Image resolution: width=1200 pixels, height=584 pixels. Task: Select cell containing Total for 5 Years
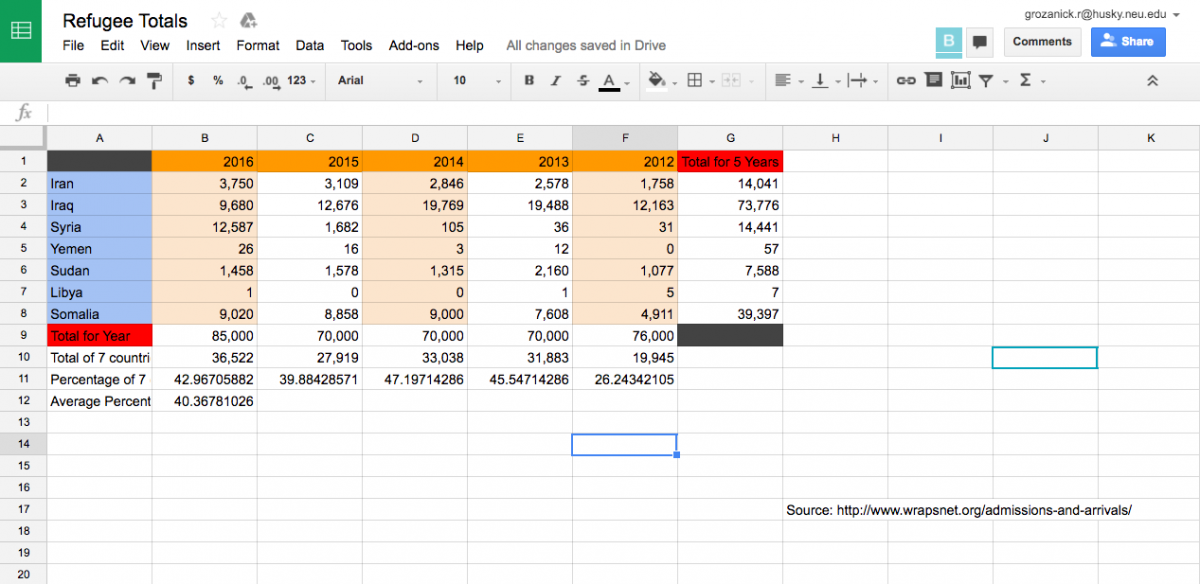click(x=730, y=161)
